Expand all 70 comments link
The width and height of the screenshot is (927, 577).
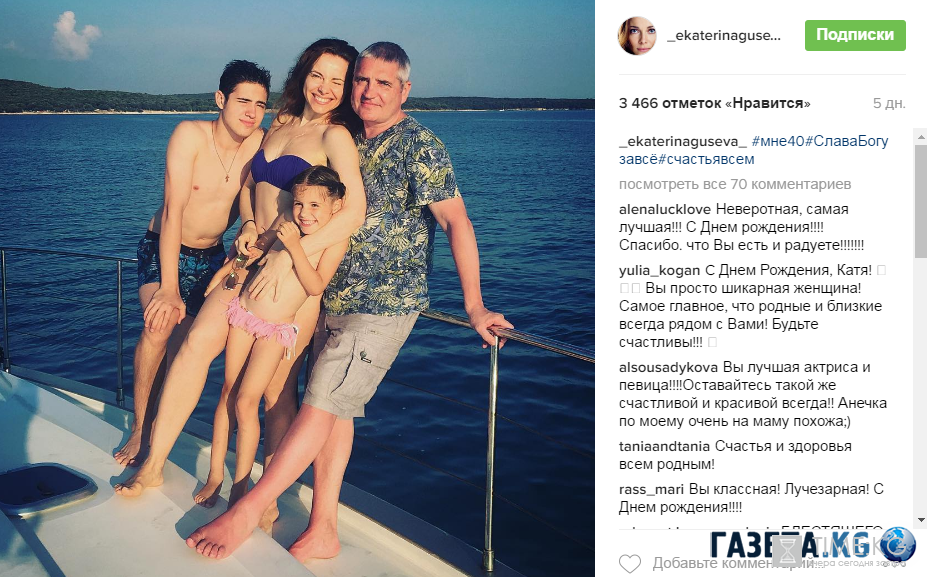tap(735, 184)
